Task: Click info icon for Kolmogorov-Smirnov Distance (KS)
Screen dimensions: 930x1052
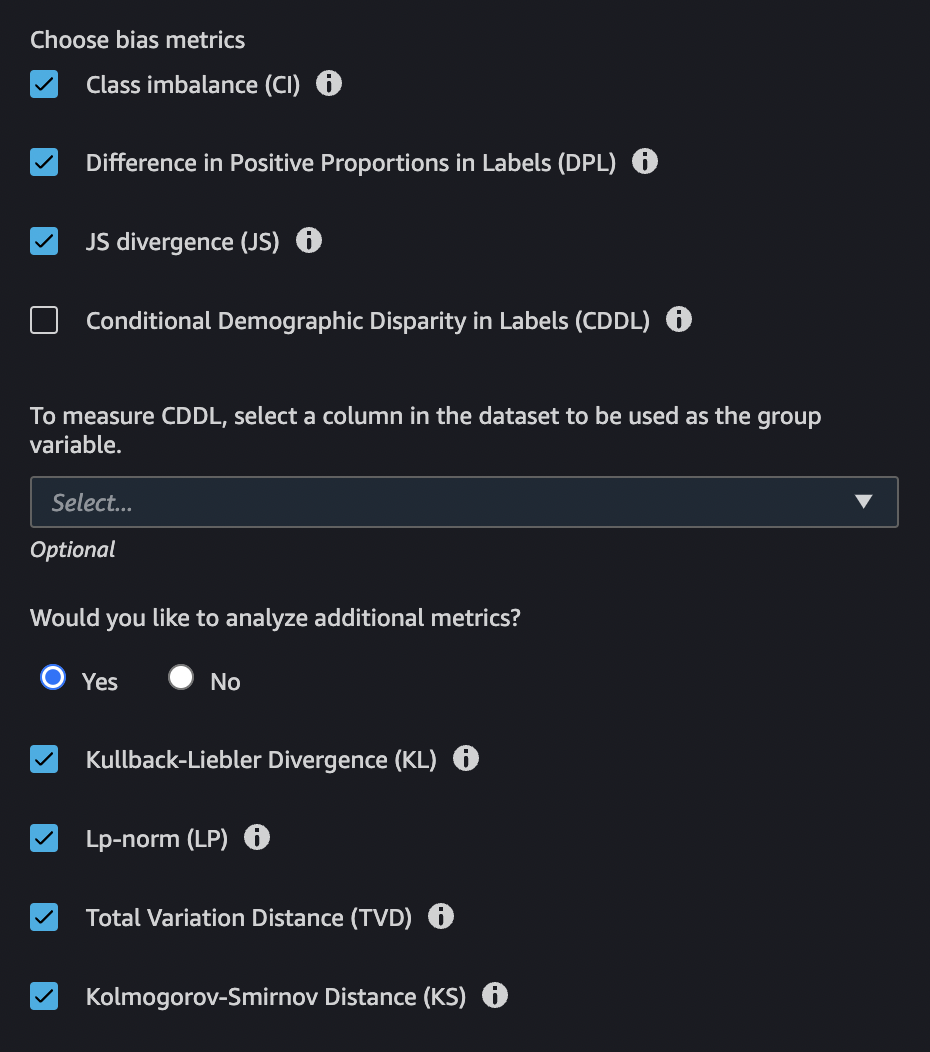Action: point(495,996)
